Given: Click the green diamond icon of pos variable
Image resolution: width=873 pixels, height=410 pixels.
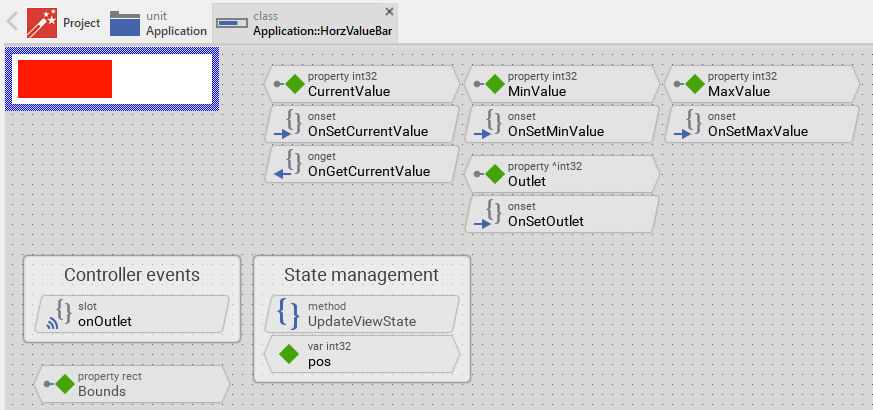Looking at the screenshot, I should (x=288, y=353).
